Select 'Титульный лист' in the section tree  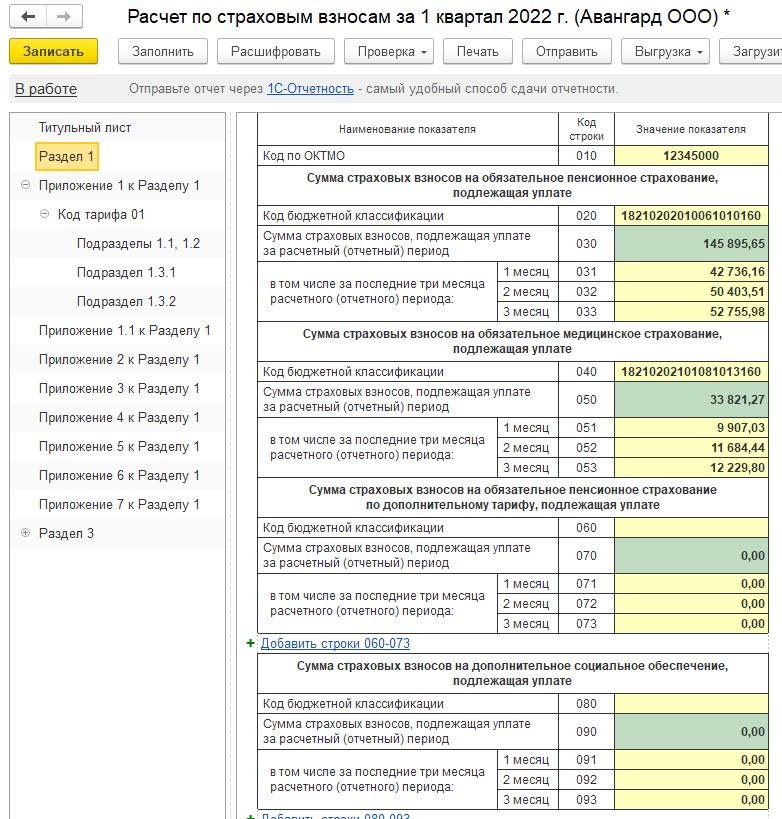click(x=85, y=128)
